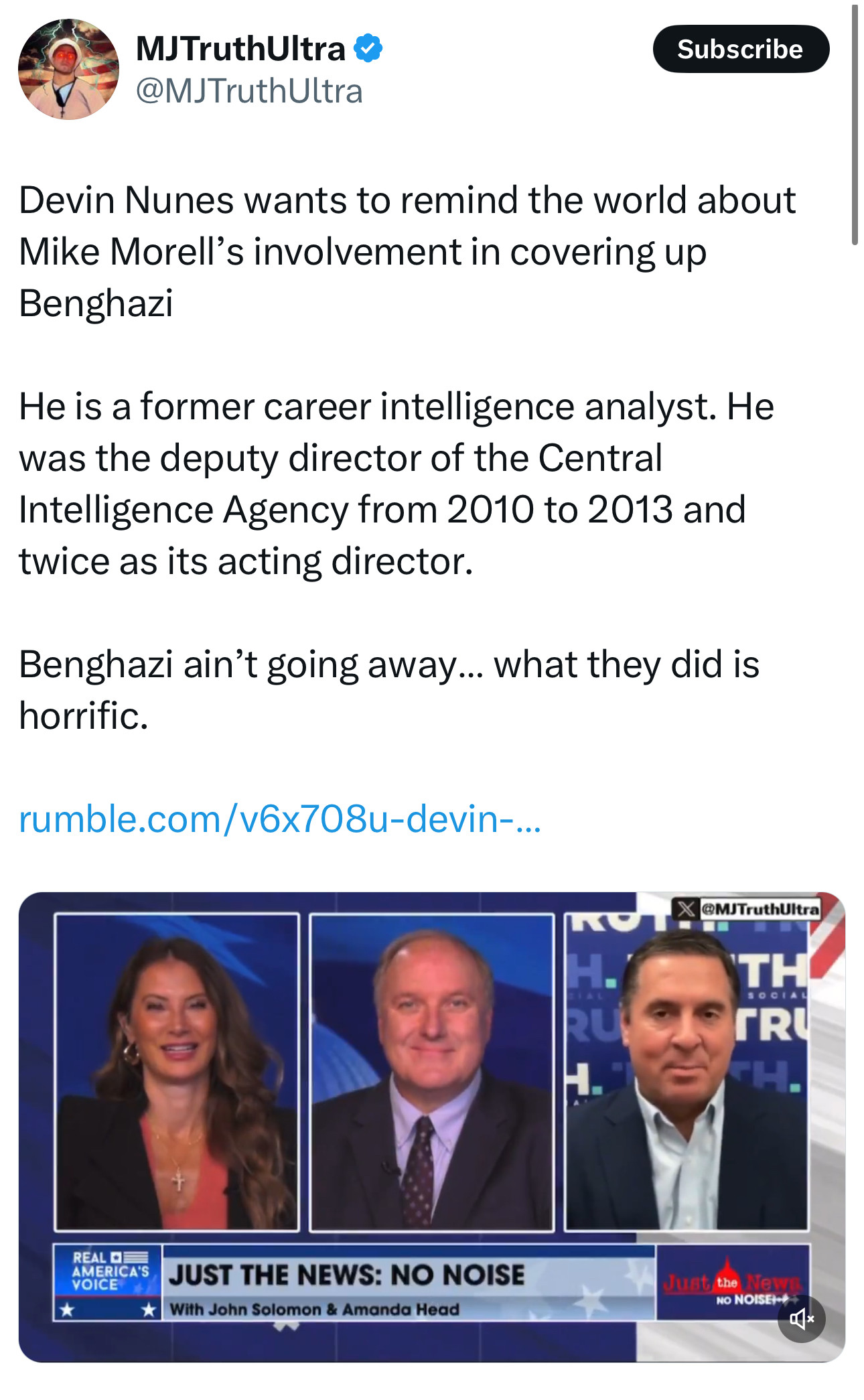Click the blue verified checkmark badge

[x=368, y=49]
